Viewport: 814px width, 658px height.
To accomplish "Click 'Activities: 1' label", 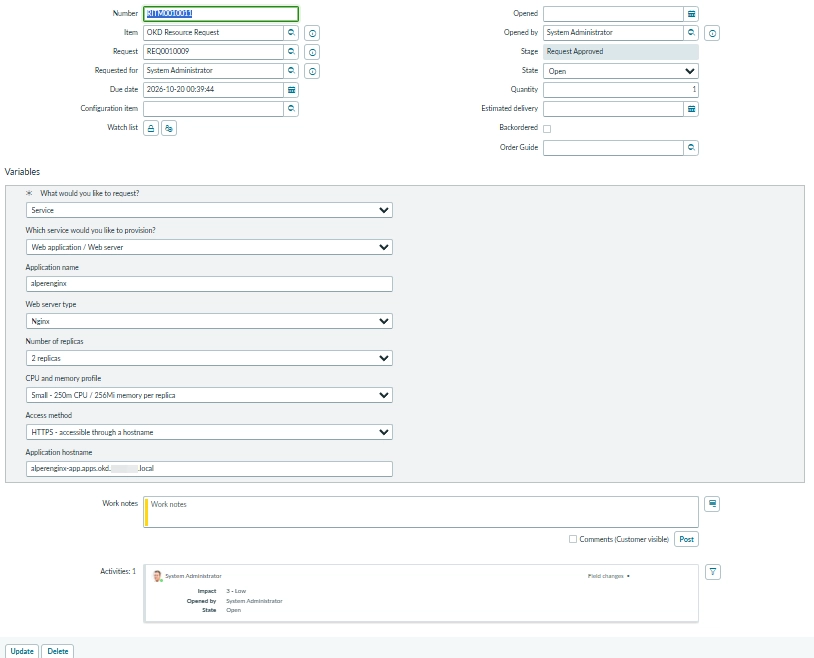I will (x=118, y=571).
